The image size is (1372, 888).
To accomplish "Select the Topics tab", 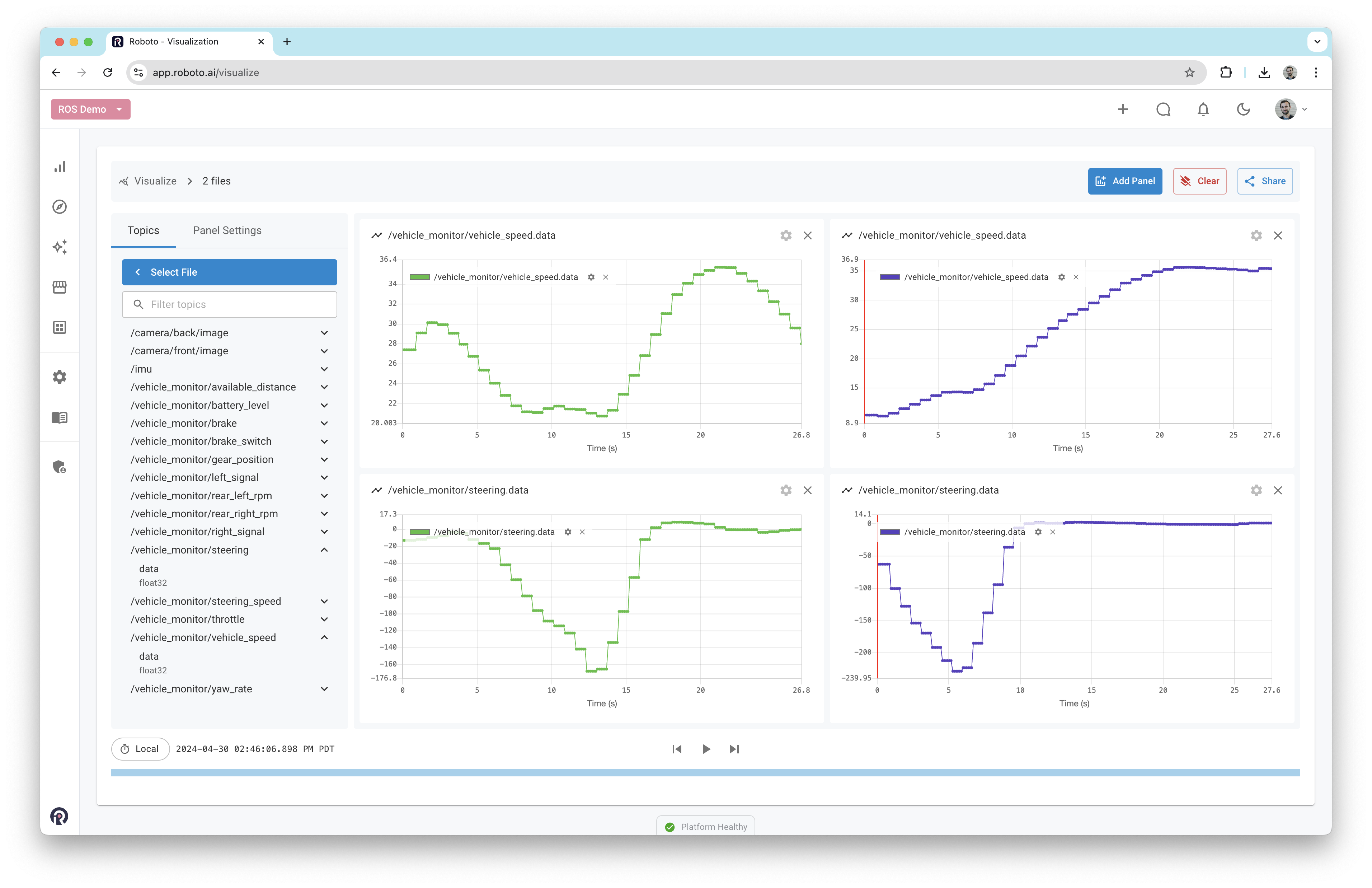I will click(143, 231).
